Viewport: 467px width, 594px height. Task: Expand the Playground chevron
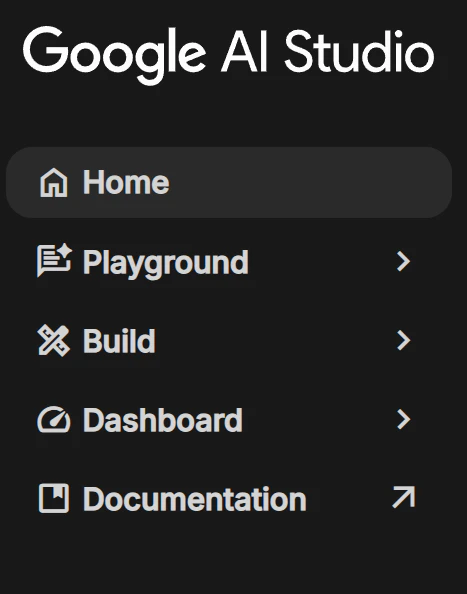coord(403,261)
